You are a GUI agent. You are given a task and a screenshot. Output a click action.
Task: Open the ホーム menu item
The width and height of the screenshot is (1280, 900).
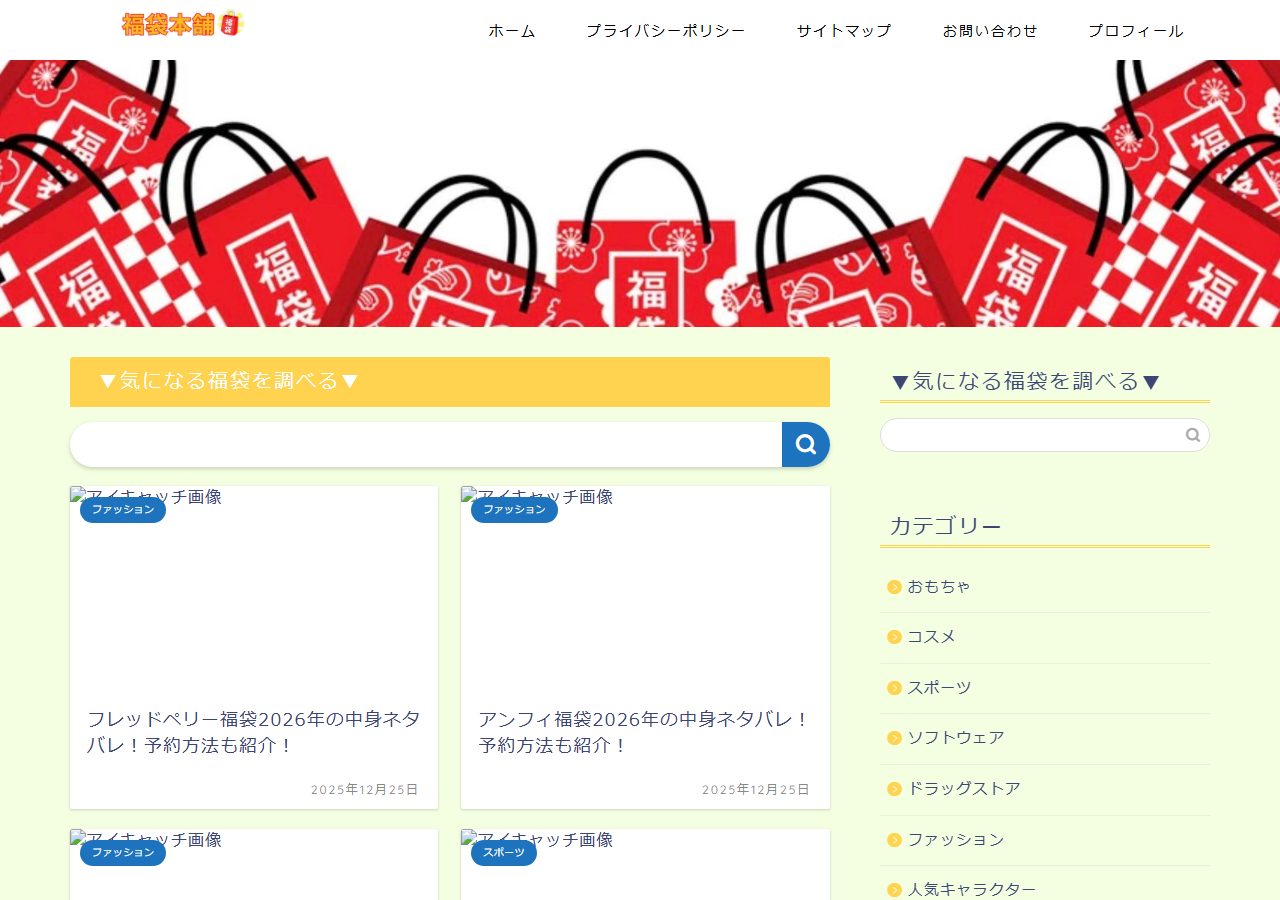click(x=512, y=31)
